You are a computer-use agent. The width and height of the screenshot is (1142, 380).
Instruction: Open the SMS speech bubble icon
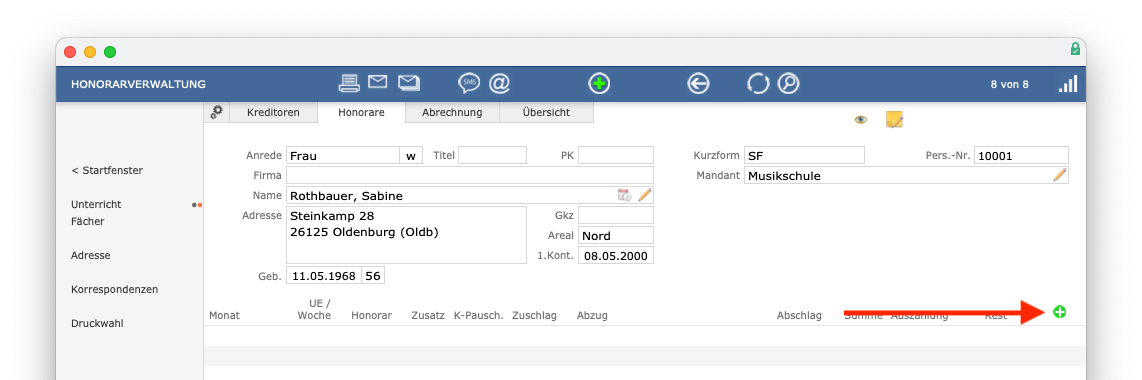(469, 84)
